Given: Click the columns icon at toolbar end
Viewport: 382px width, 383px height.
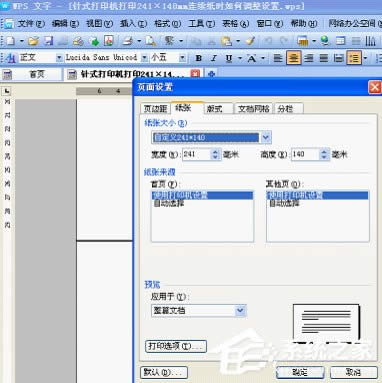Looking at the screenshot, I should [370, 41].
